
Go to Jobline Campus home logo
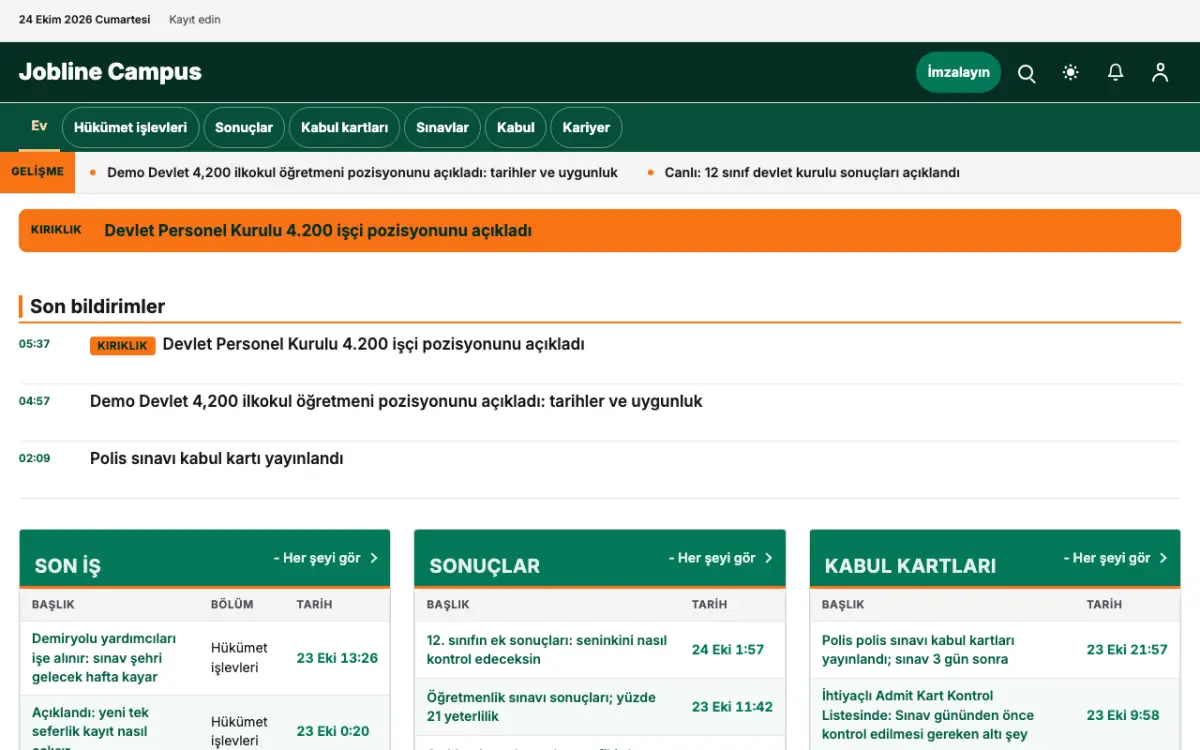click(110, 72)
